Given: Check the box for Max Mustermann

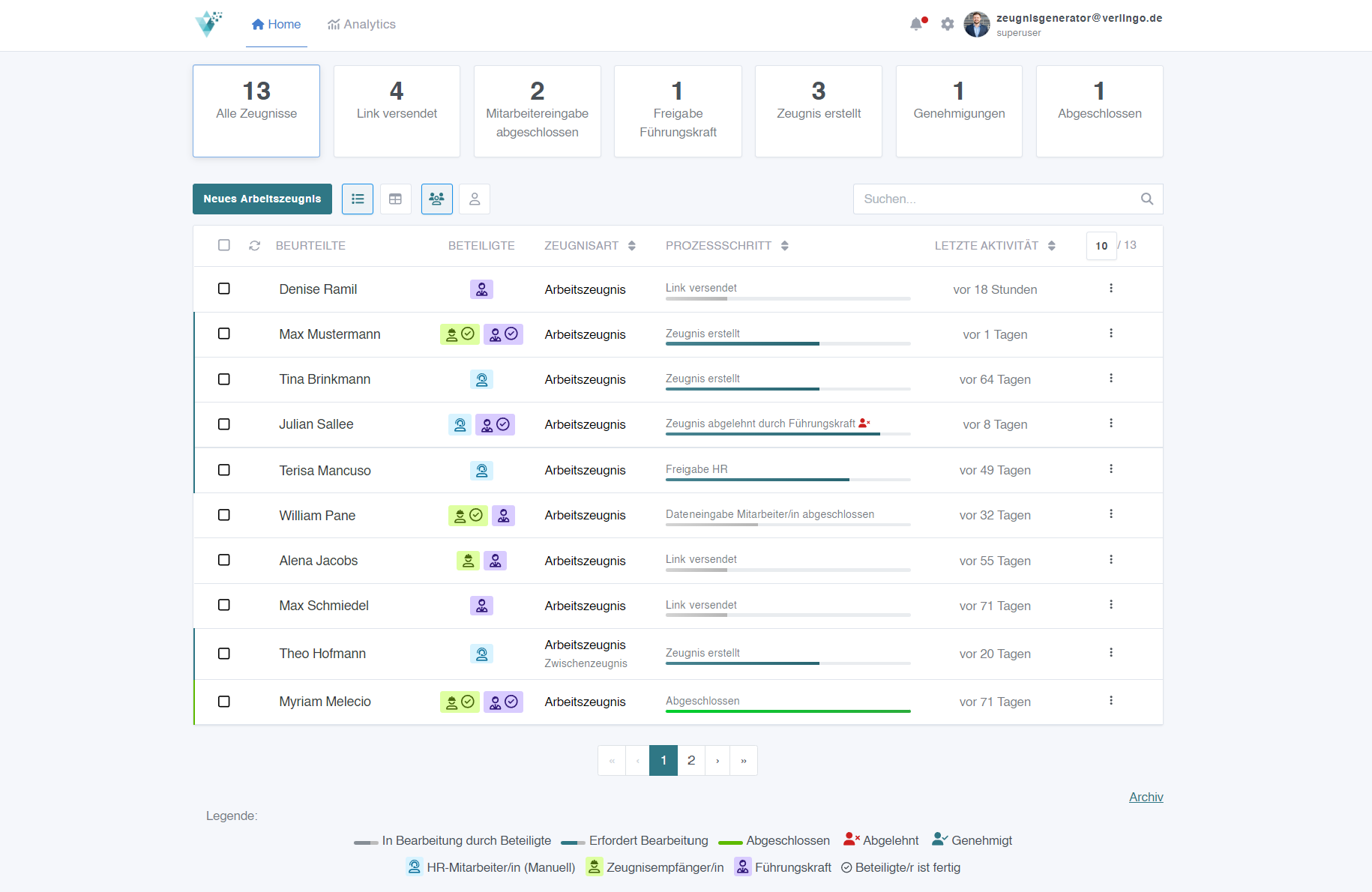Looking at the screenshot, I should pos(224,334).
